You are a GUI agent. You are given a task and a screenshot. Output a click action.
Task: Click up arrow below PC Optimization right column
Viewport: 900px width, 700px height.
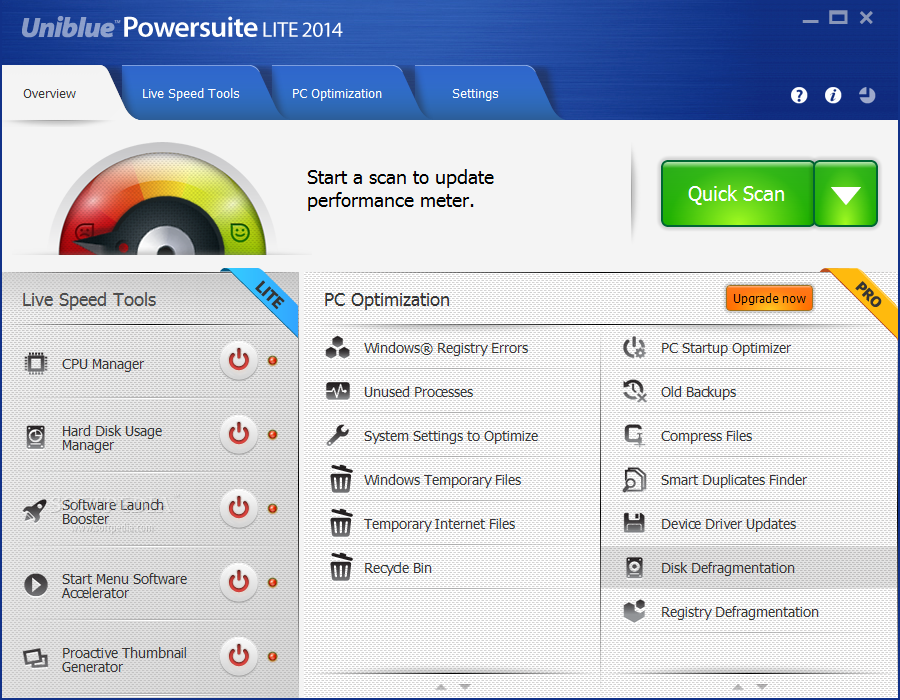click(738, 687)
